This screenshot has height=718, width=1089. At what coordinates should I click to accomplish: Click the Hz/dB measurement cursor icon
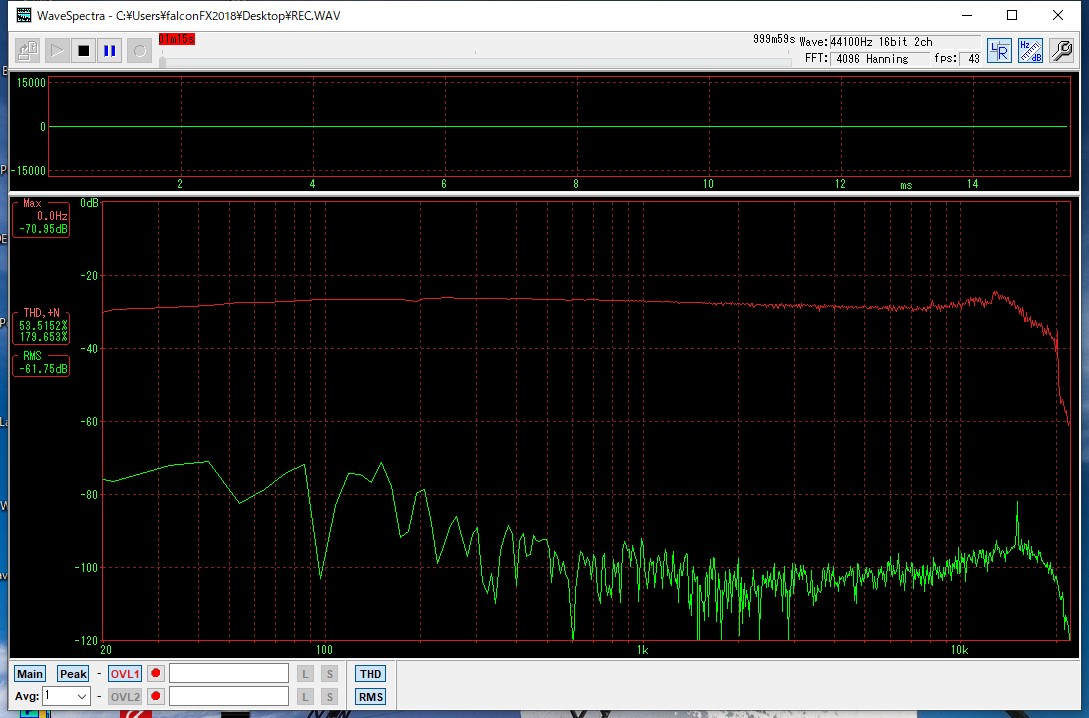[x=1030, y=51]
